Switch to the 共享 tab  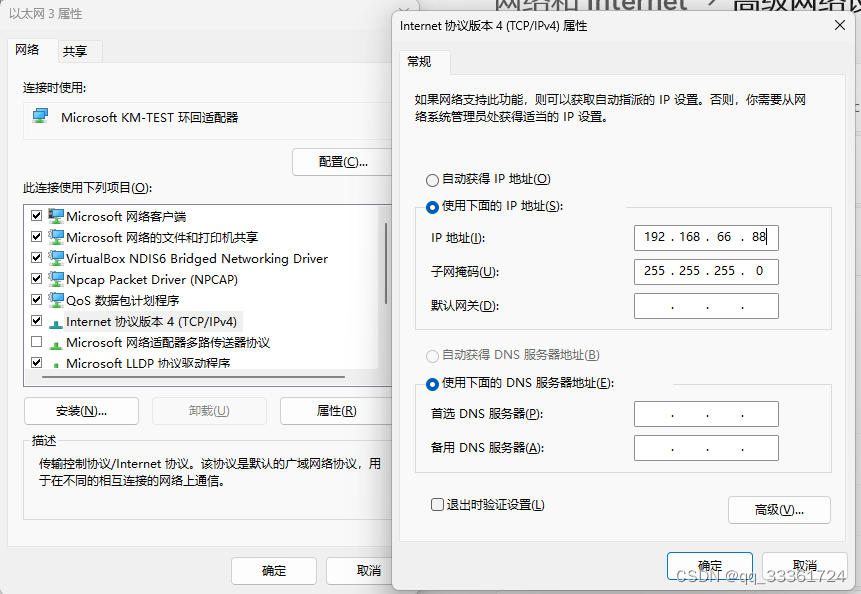(78, 50)
